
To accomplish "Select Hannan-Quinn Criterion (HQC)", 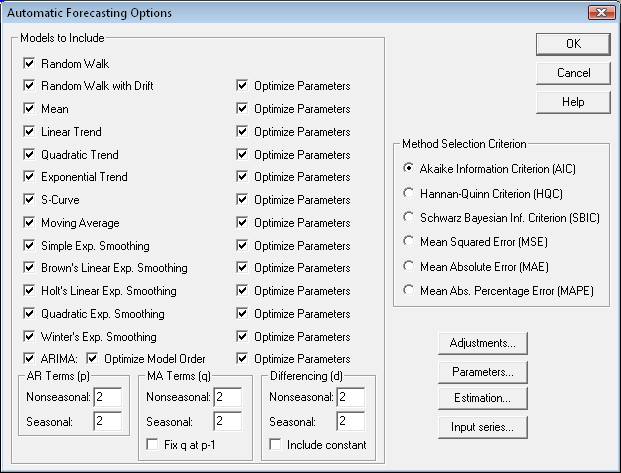I will point(407,193).
